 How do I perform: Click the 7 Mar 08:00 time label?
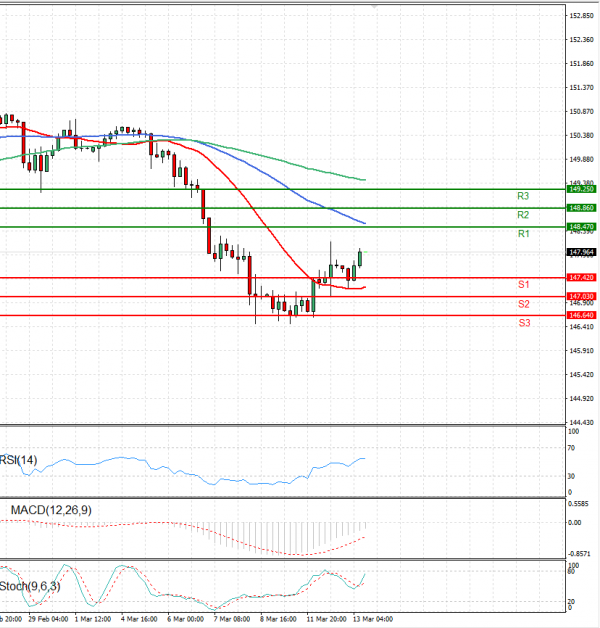coord(232,619)
